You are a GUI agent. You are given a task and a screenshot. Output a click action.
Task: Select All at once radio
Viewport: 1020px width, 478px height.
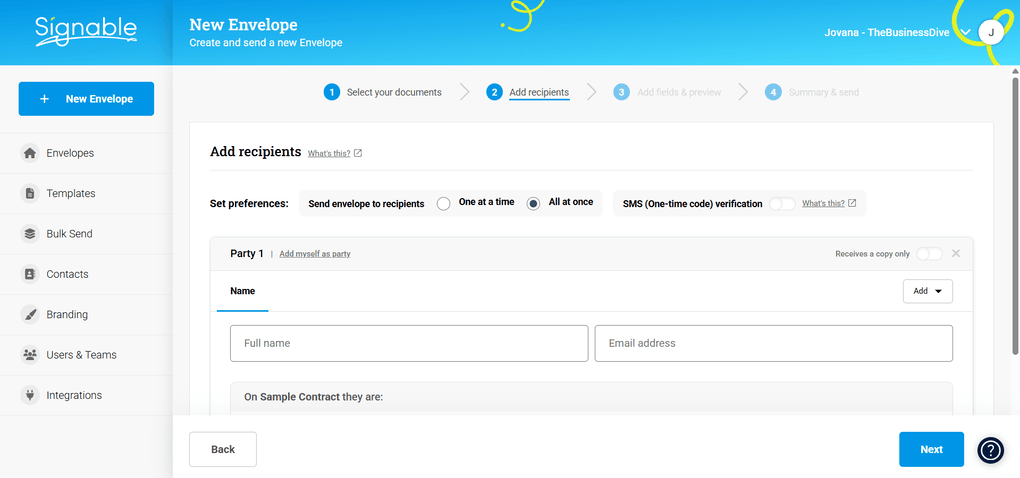click(x=533, y=204)
